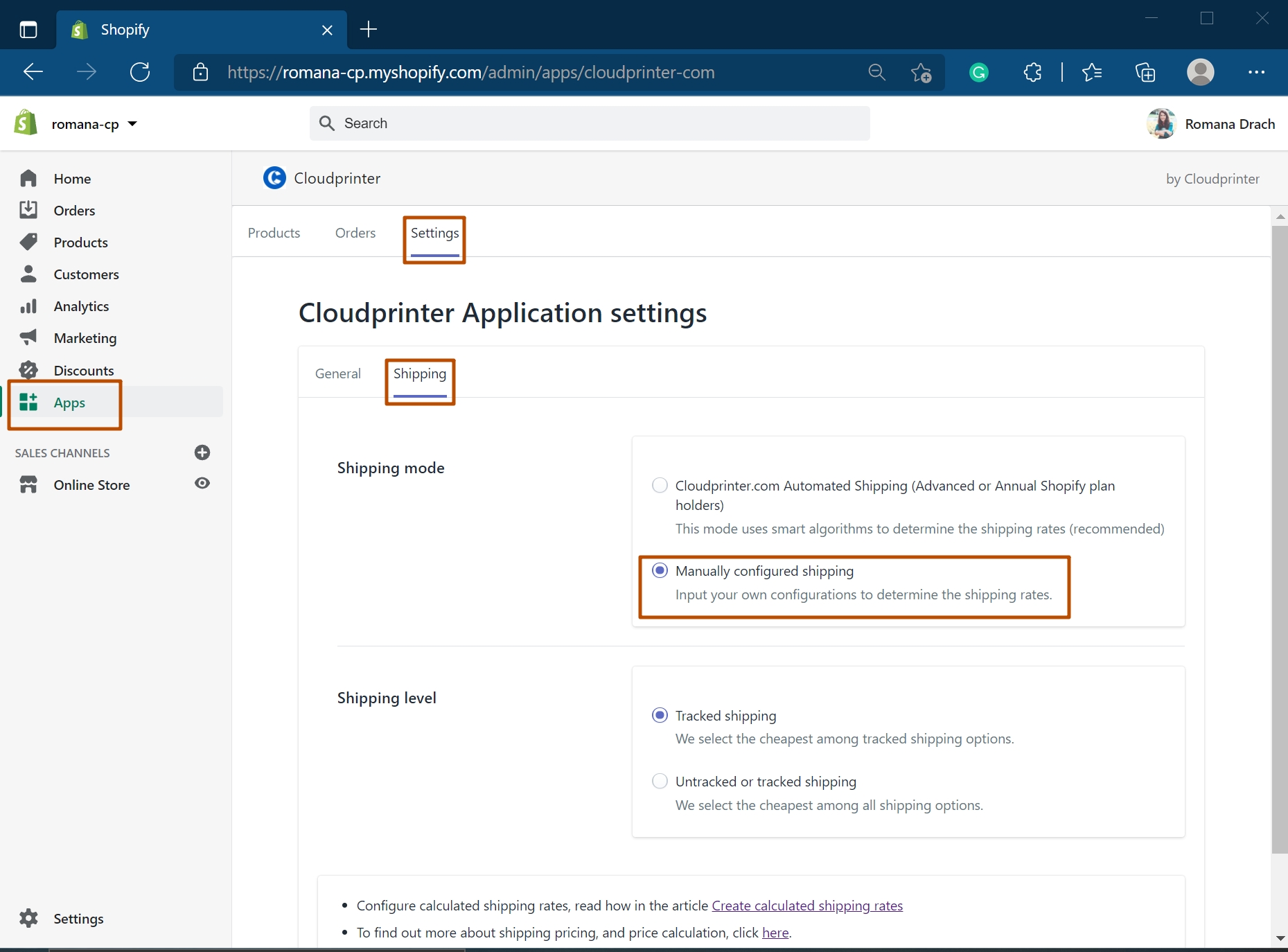Click the 'Shipping mode' section label

391,468
